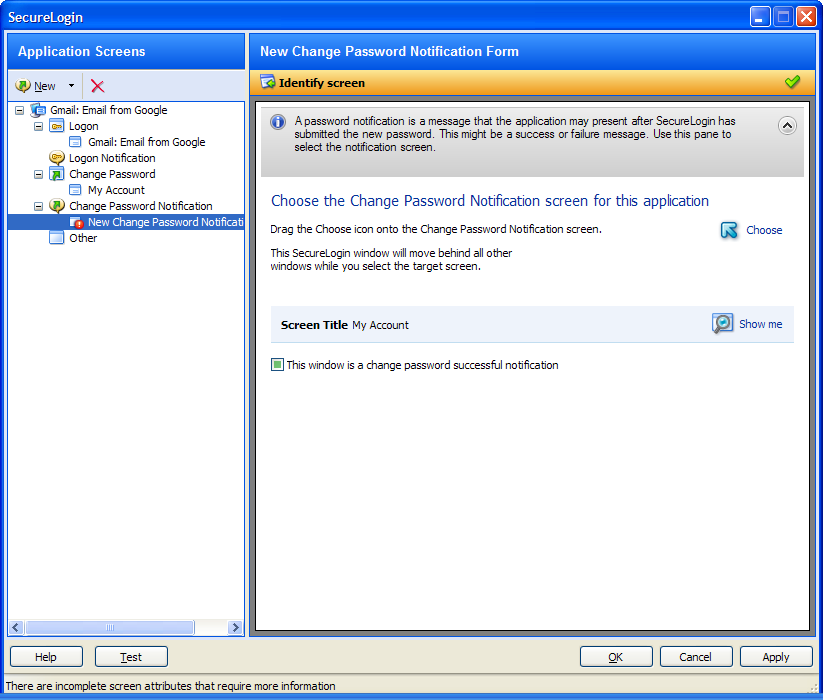Select the Logon tree item
Image resolution: width=823 pixels, height=700 pixels.
click(x=83, y=126)
